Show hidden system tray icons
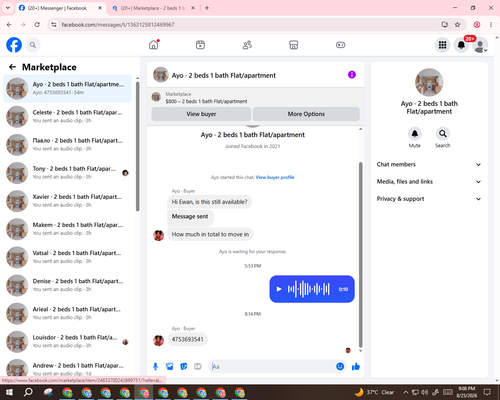This screenshot has height=400, width=500. [x=406, y=392]
